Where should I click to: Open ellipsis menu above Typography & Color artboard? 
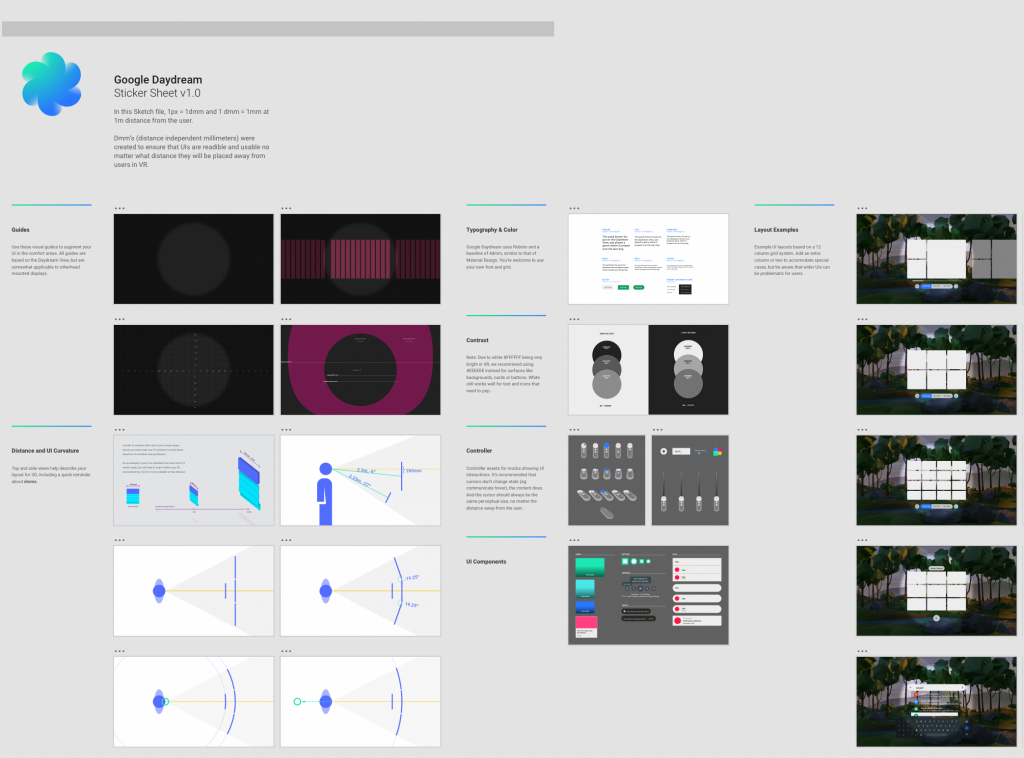(x=573, y=208)
